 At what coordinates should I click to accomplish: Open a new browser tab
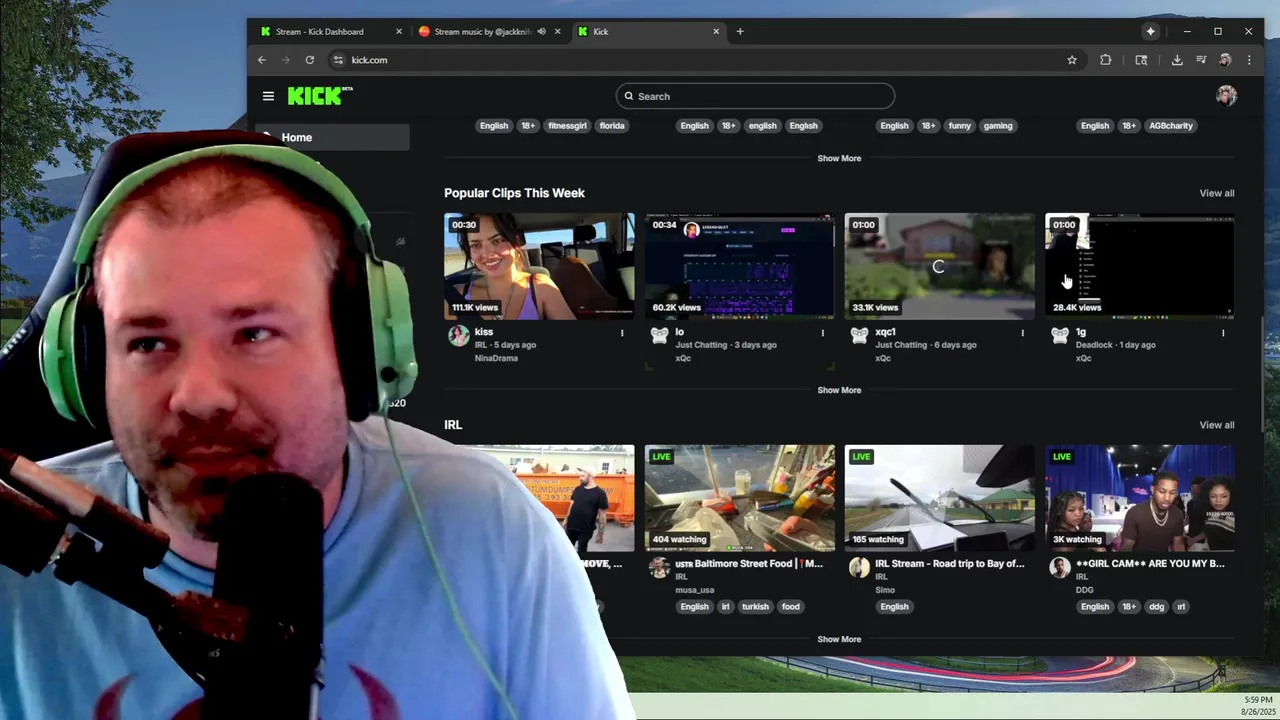[740, 31]
